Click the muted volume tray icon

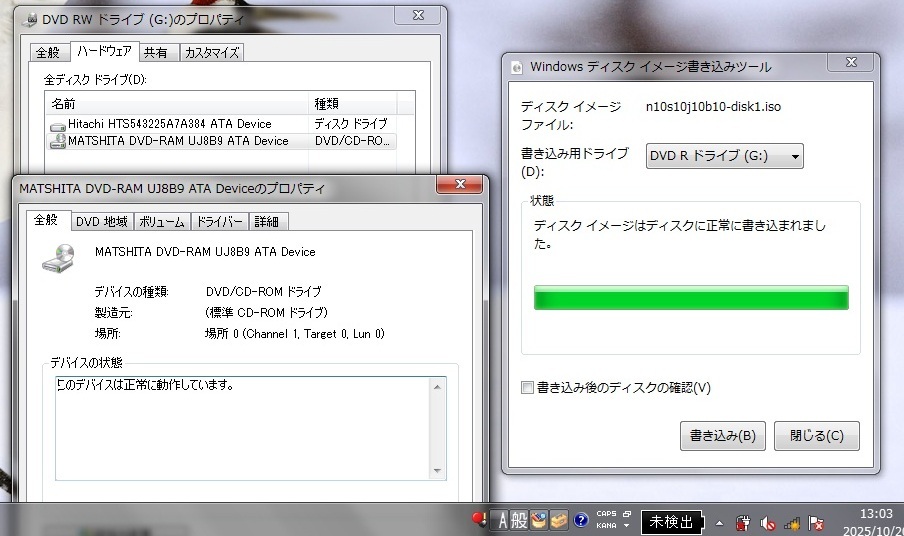pos(767,523)
